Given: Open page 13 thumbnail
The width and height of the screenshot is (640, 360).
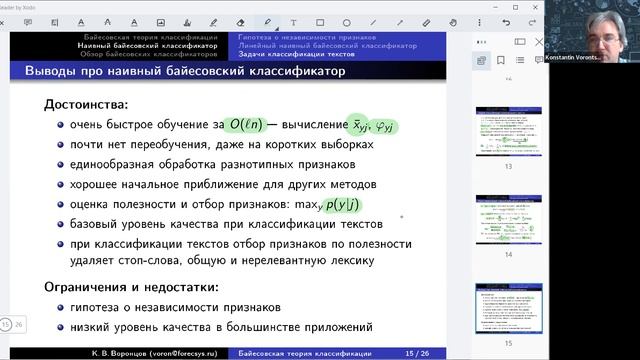Looking at the screenshot, I should click(509, 131).
